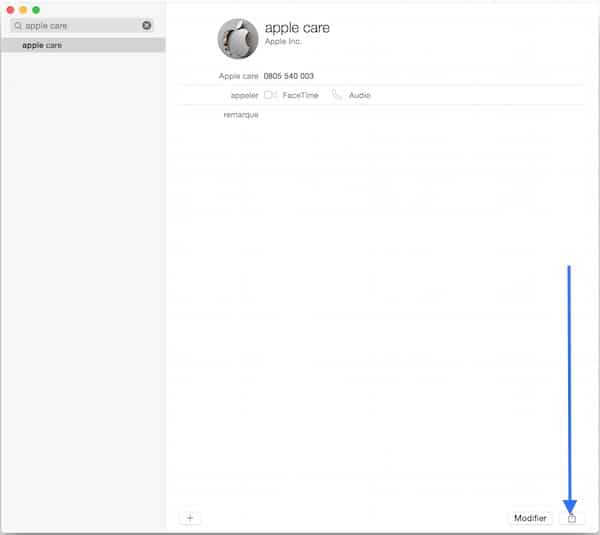Start a FaceTime video call via the camera icon
This screenshot has width=600, height=535.
(271, 95)
